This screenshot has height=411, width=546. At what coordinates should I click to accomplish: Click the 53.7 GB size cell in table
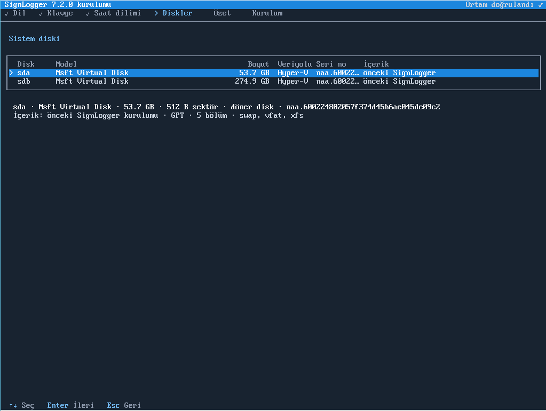(254, 73)
